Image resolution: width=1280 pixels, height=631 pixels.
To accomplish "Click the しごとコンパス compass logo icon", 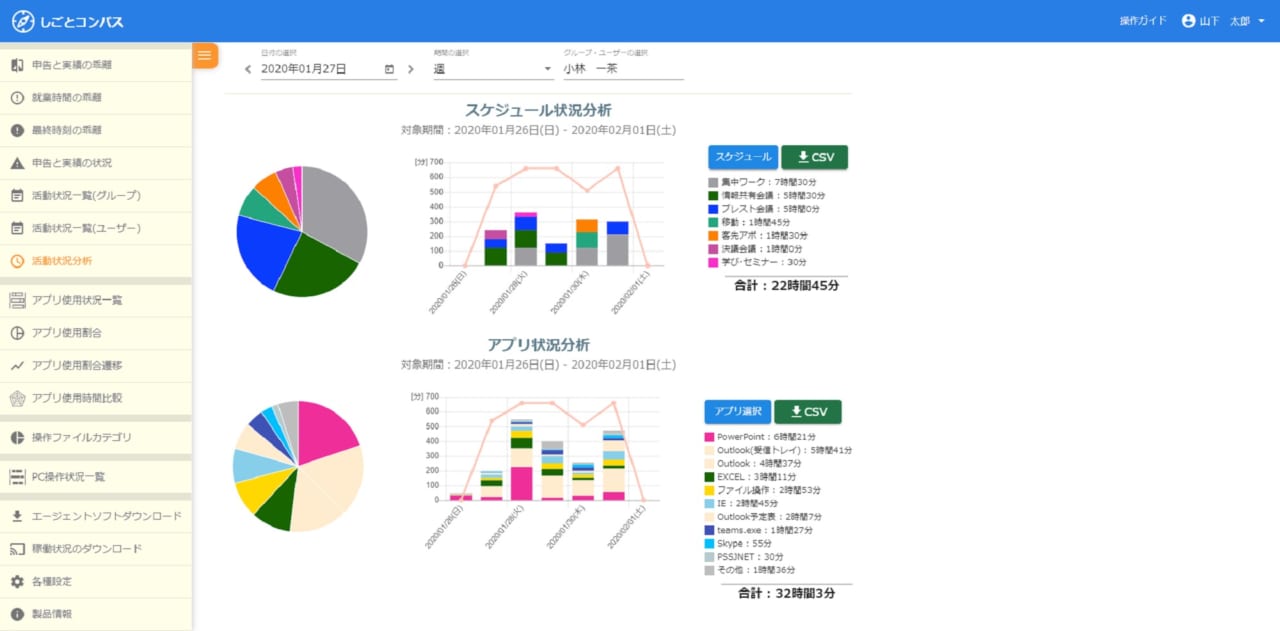I will click(x=23, y=20).
